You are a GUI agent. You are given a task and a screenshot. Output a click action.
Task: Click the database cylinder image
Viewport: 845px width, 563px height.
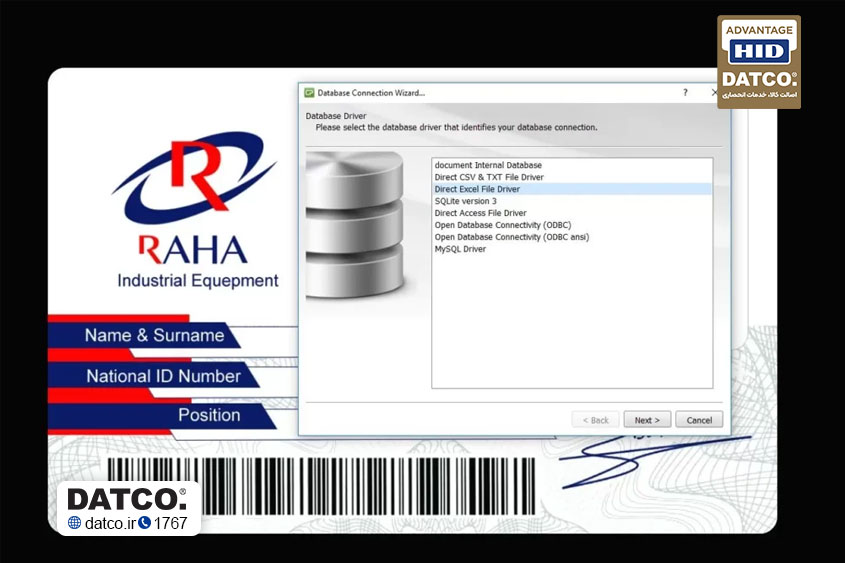pyautogui.click(x=355, y=225)
